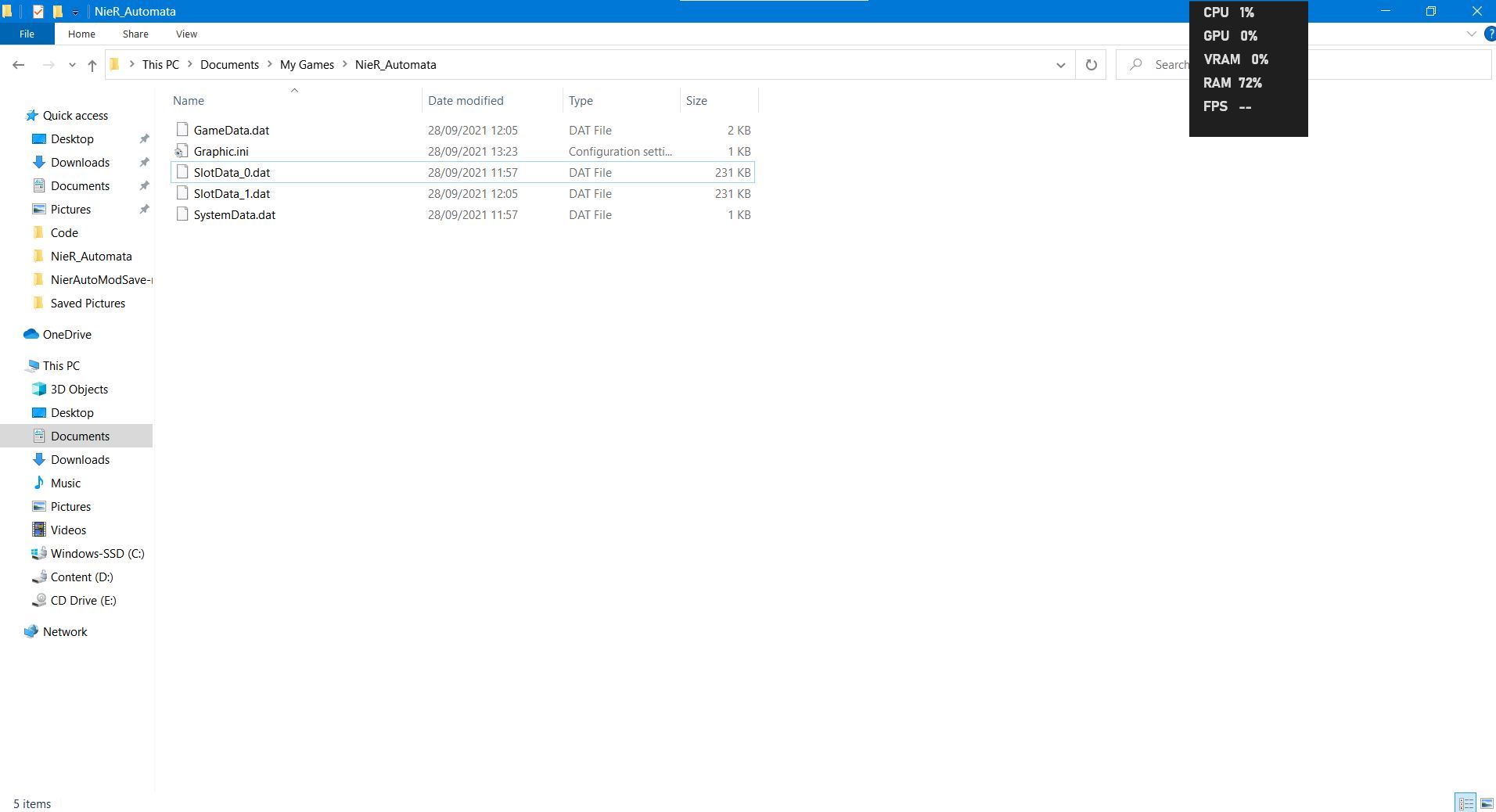
Task: Go back using the back arrow
Action: click(x=19, y=65)
